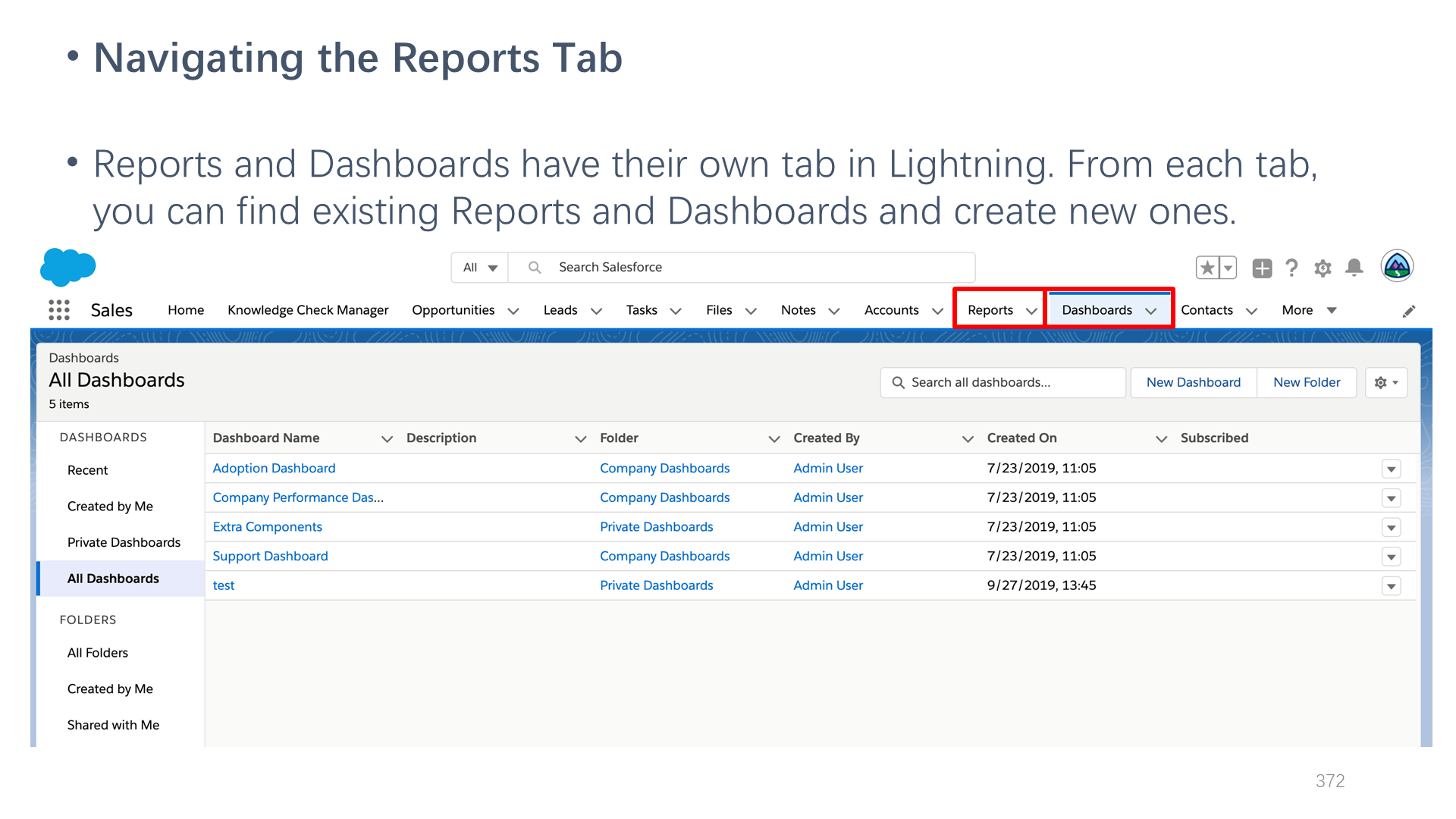Open row actions for test dashboard
The image size is (1456, 819).
(1391, 586)
